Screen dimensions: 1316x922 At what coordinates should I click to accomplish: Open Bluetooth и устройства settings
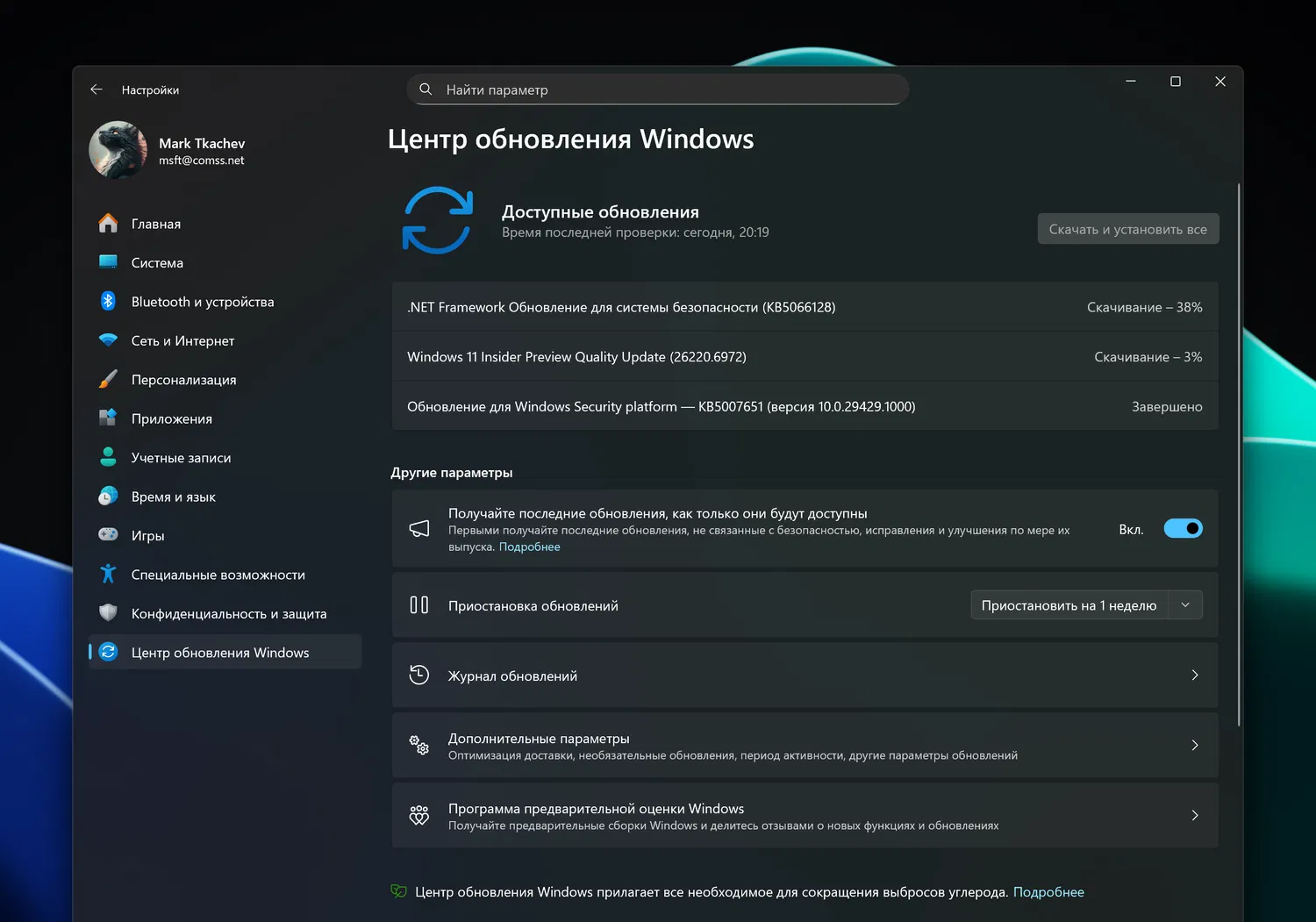pos(225,301)
